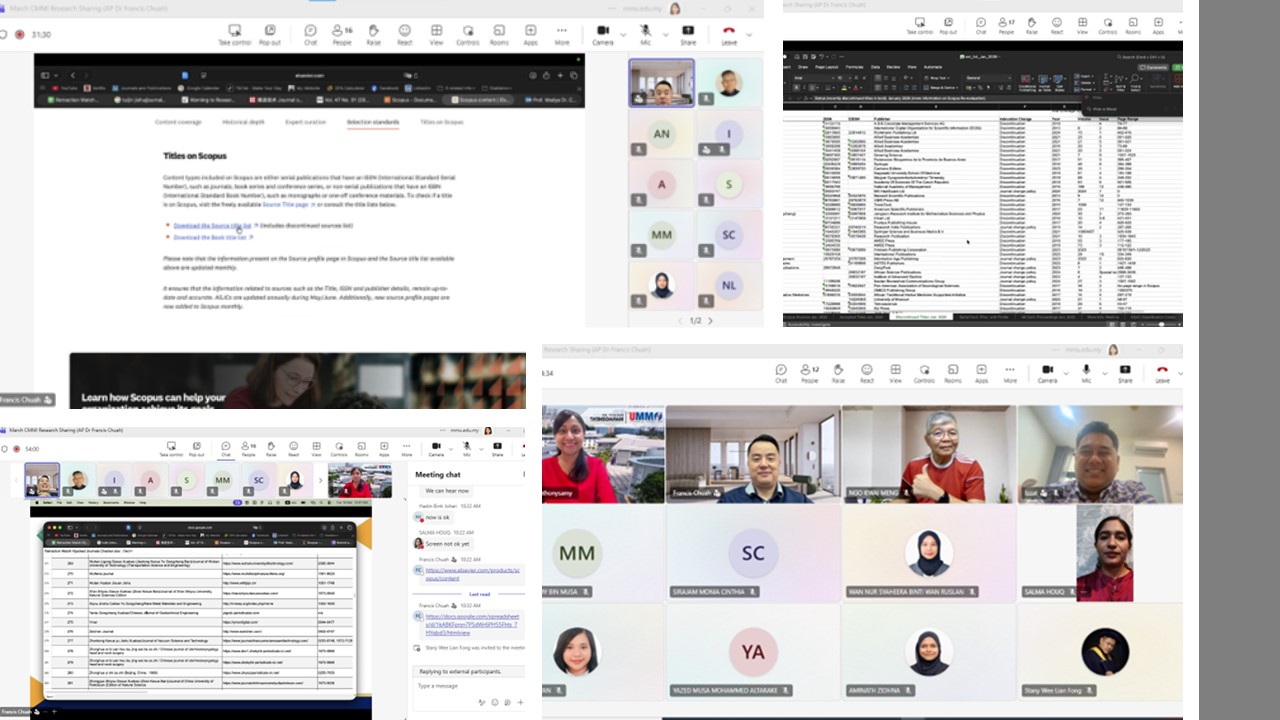The image size is (1280, 720).
Task: Open People list showing 12 participants
Action: click(x=809, y=373)
